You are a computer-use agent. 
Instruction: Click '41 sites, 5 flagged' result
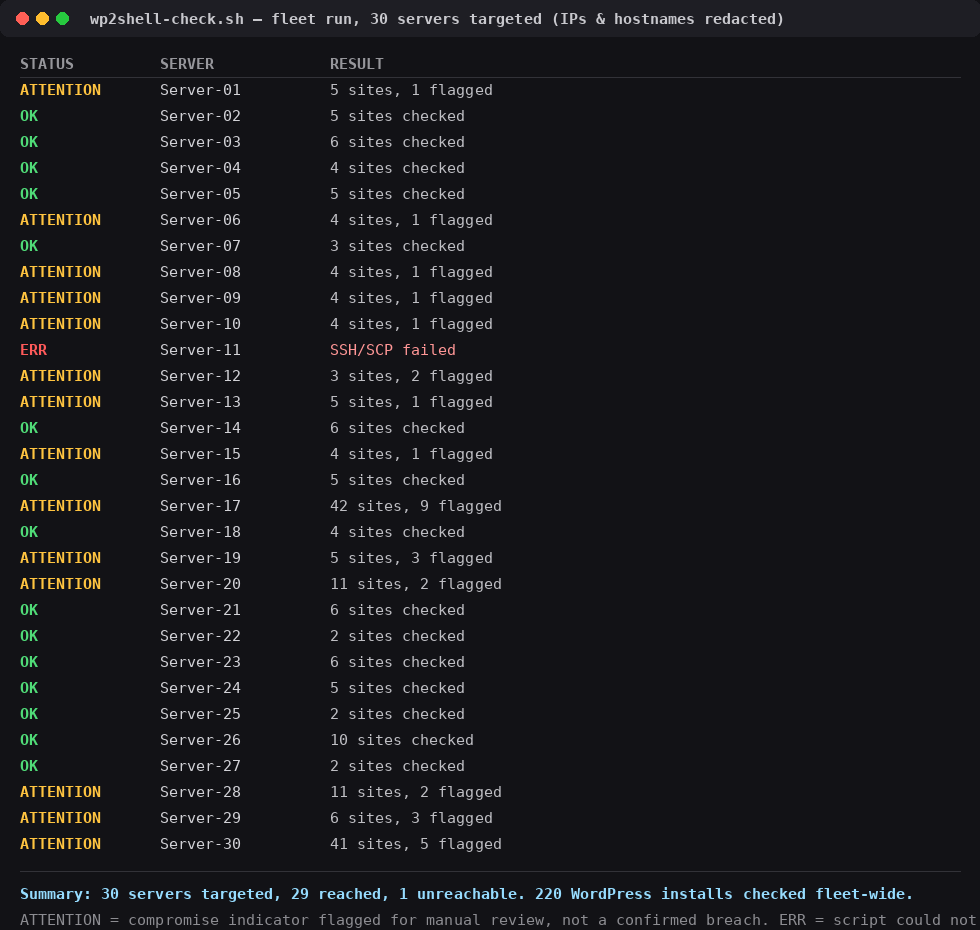point(416,844)
